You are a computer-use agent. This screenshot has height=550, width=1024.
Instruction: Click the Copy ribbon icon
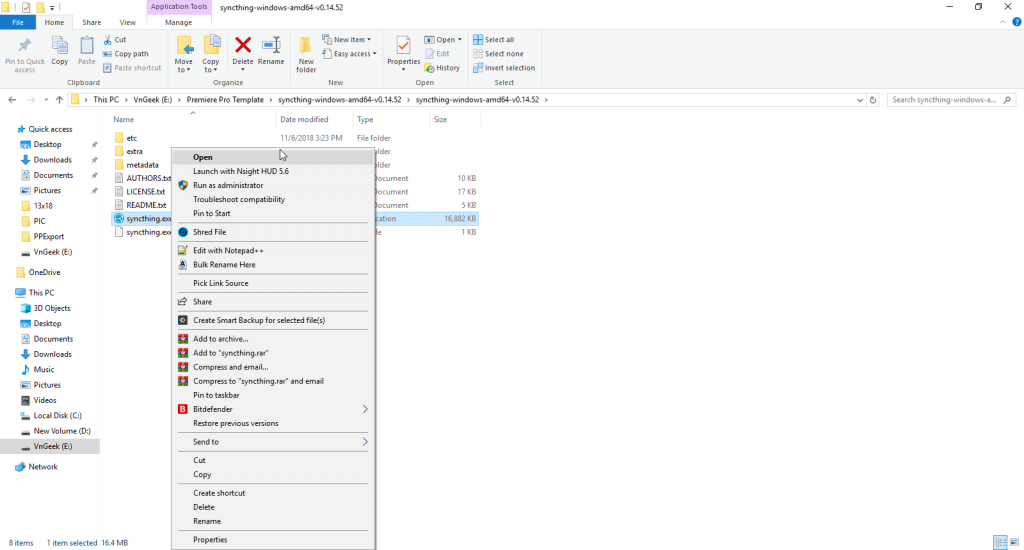59,46
